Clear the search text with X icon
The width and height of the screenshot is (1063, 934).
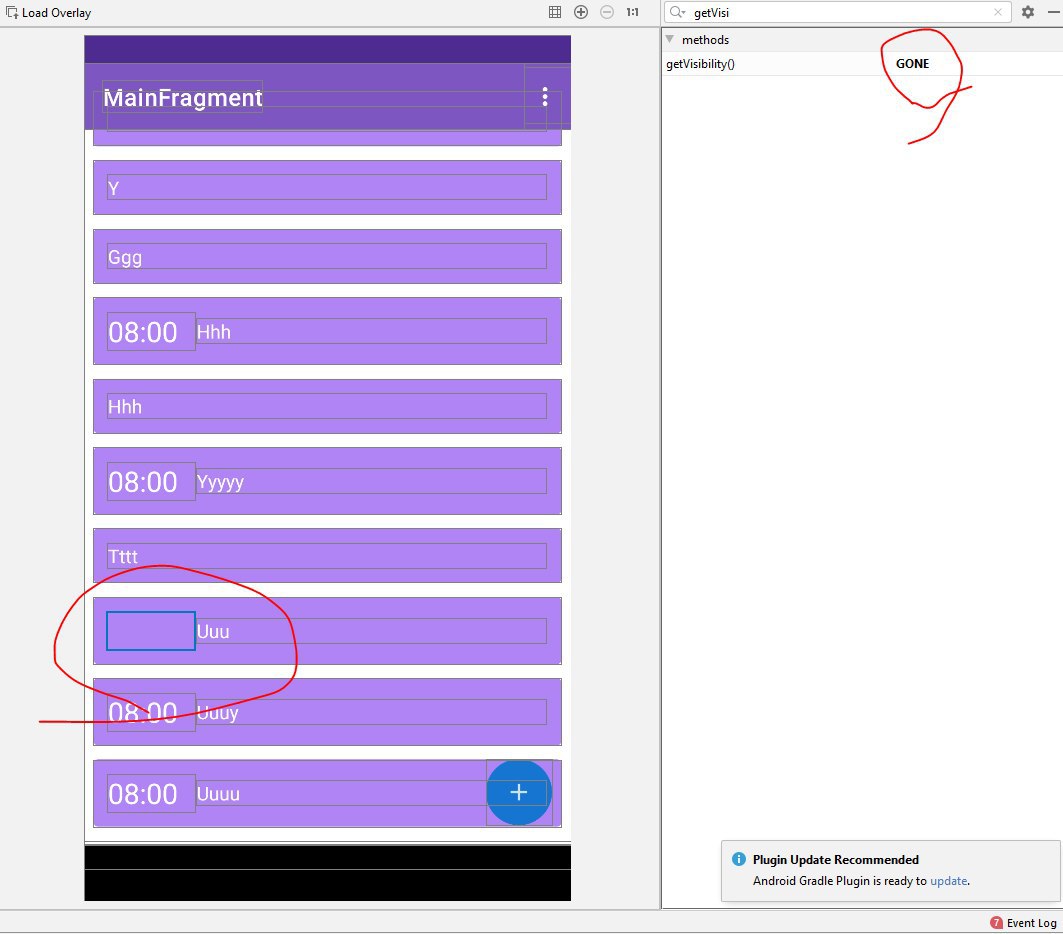tap(998, 12)
